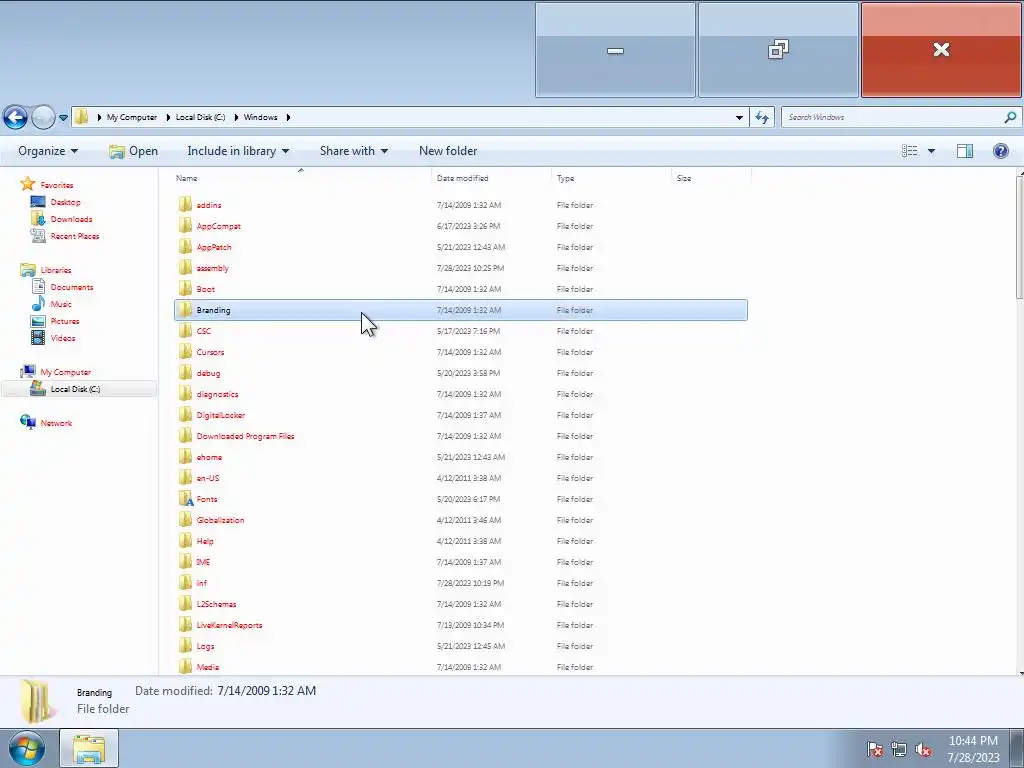Click the muted volume tray icon
Screen dimensions: 1024x768
coord(922,749)
